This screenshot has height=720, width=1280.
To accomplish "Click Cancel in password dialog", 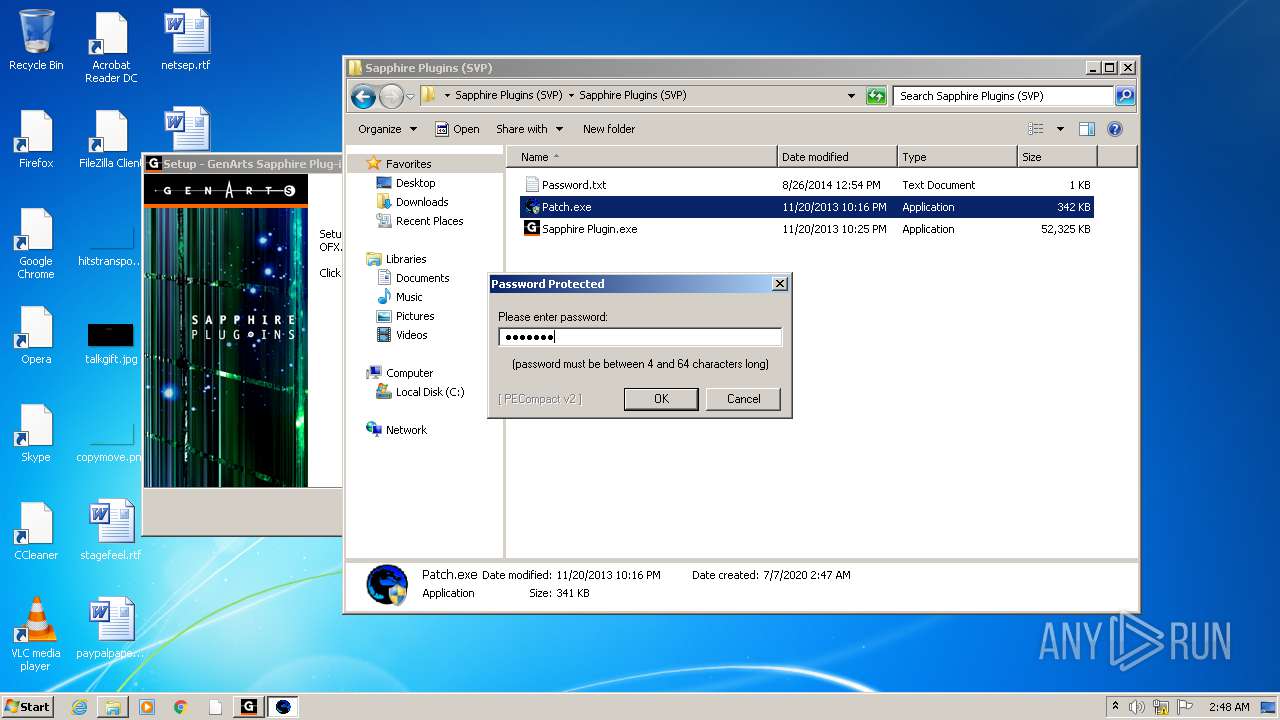I will pyautogui.click(x=743, y=398).
